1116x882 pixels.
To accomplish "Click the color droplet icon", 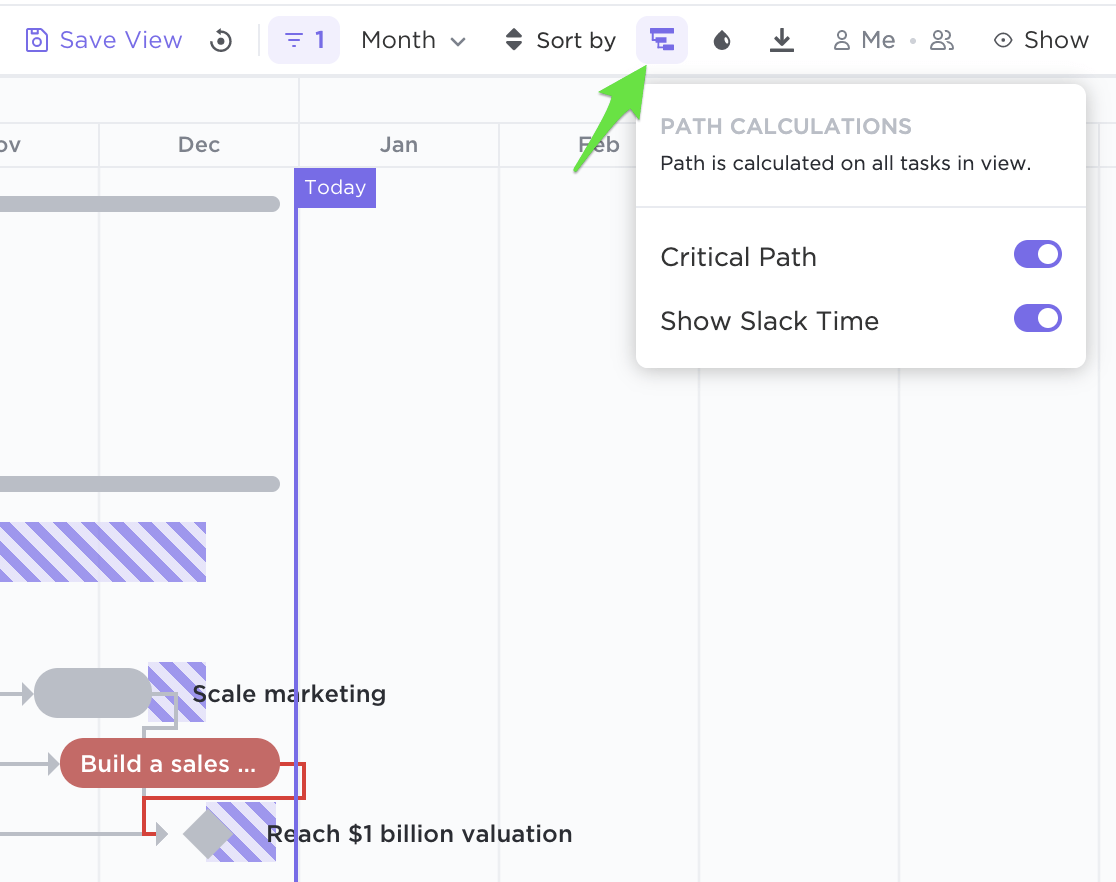I will click(x=722, y=40).
